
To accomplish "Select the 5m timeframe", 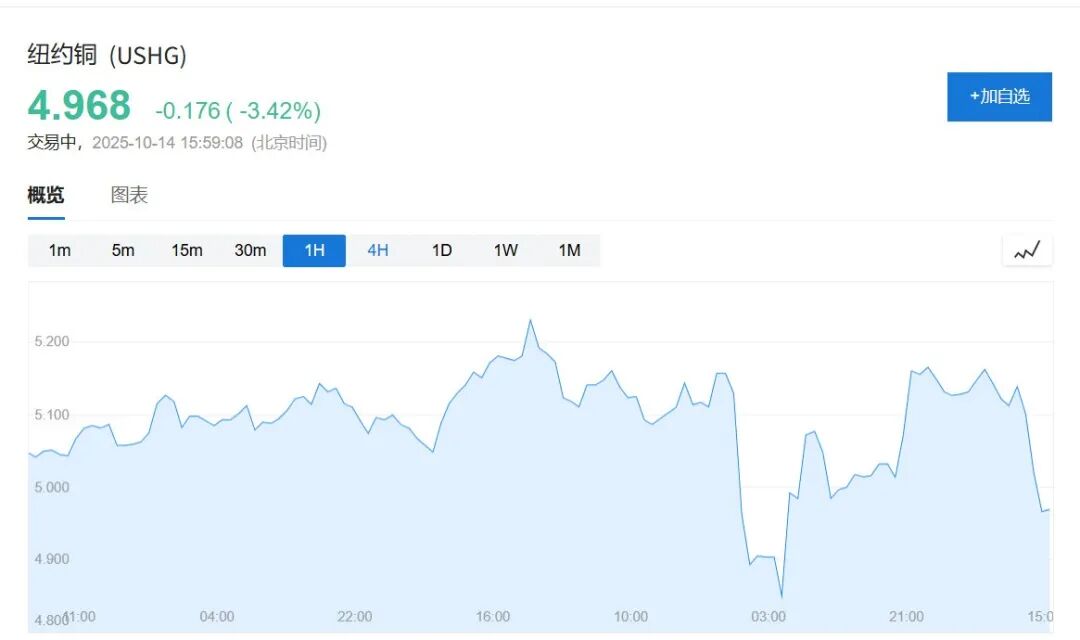I will click(123, 251).
